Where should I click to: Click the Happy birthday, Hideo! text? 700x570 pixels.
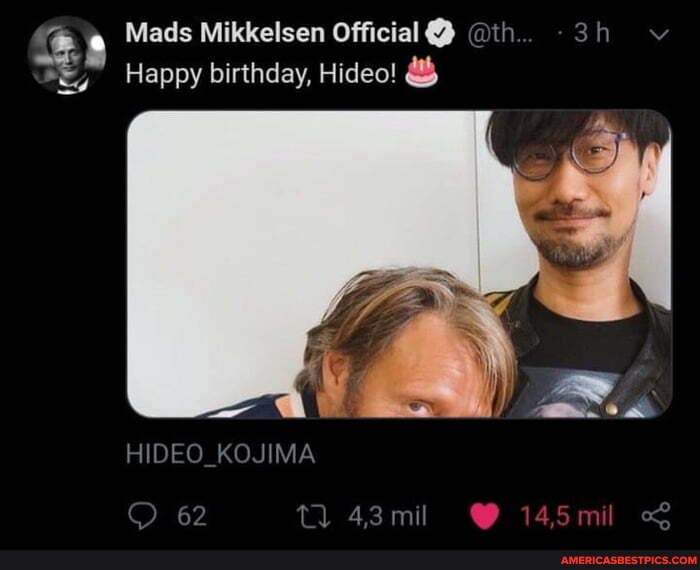click(x=261, y=74)
